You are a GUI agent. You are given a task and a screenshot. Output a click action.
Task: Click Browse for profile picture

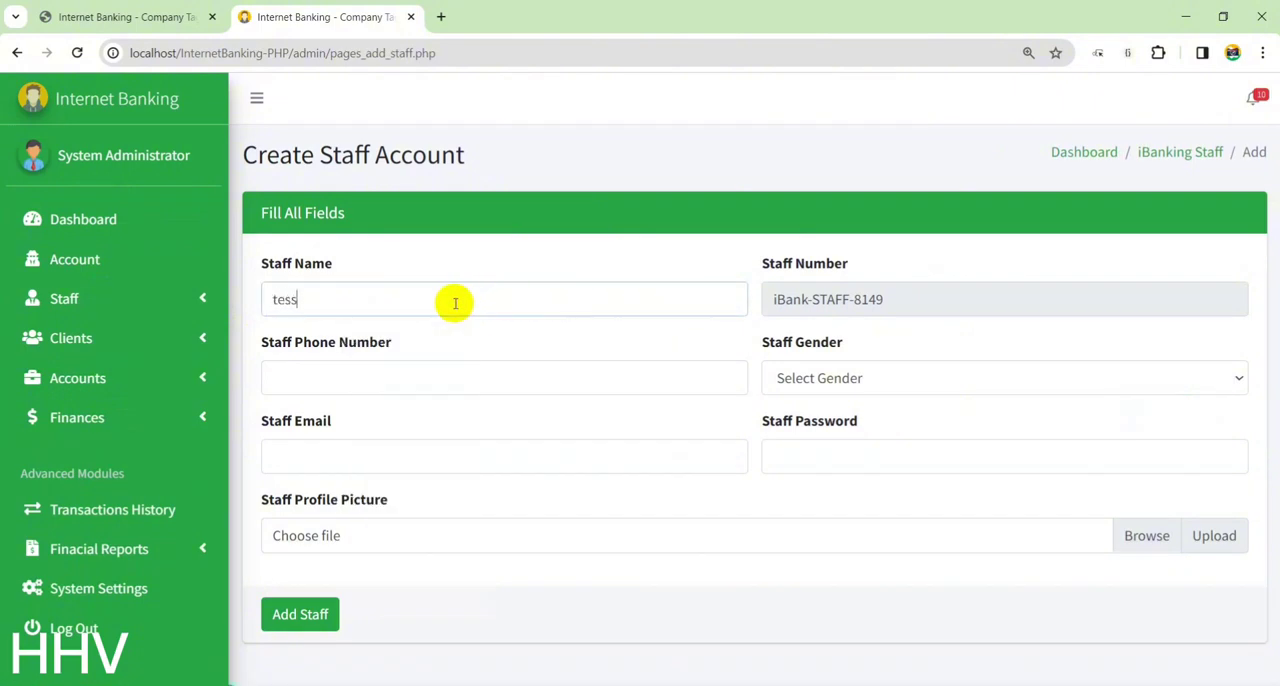click(1147, 535)
